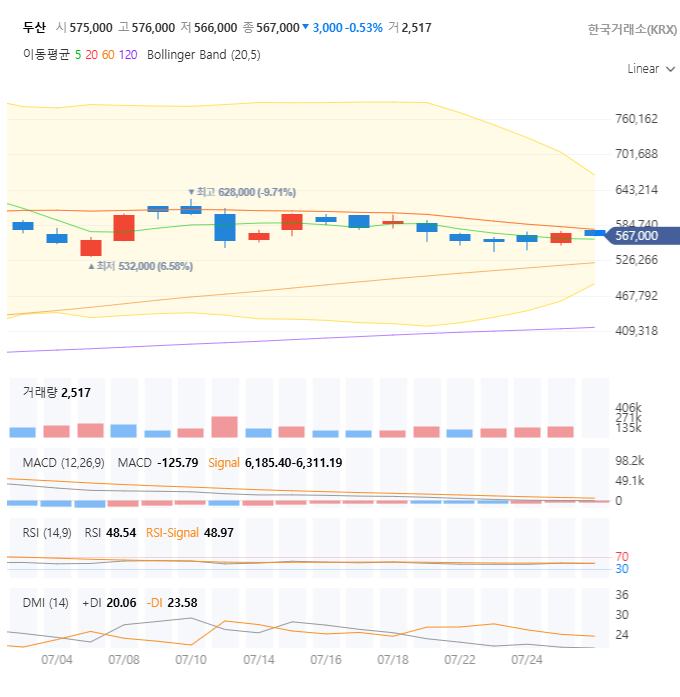Click the 두산 stock name
The height and width of the screenshot is (697, 680).
click(x=34, y=28)
